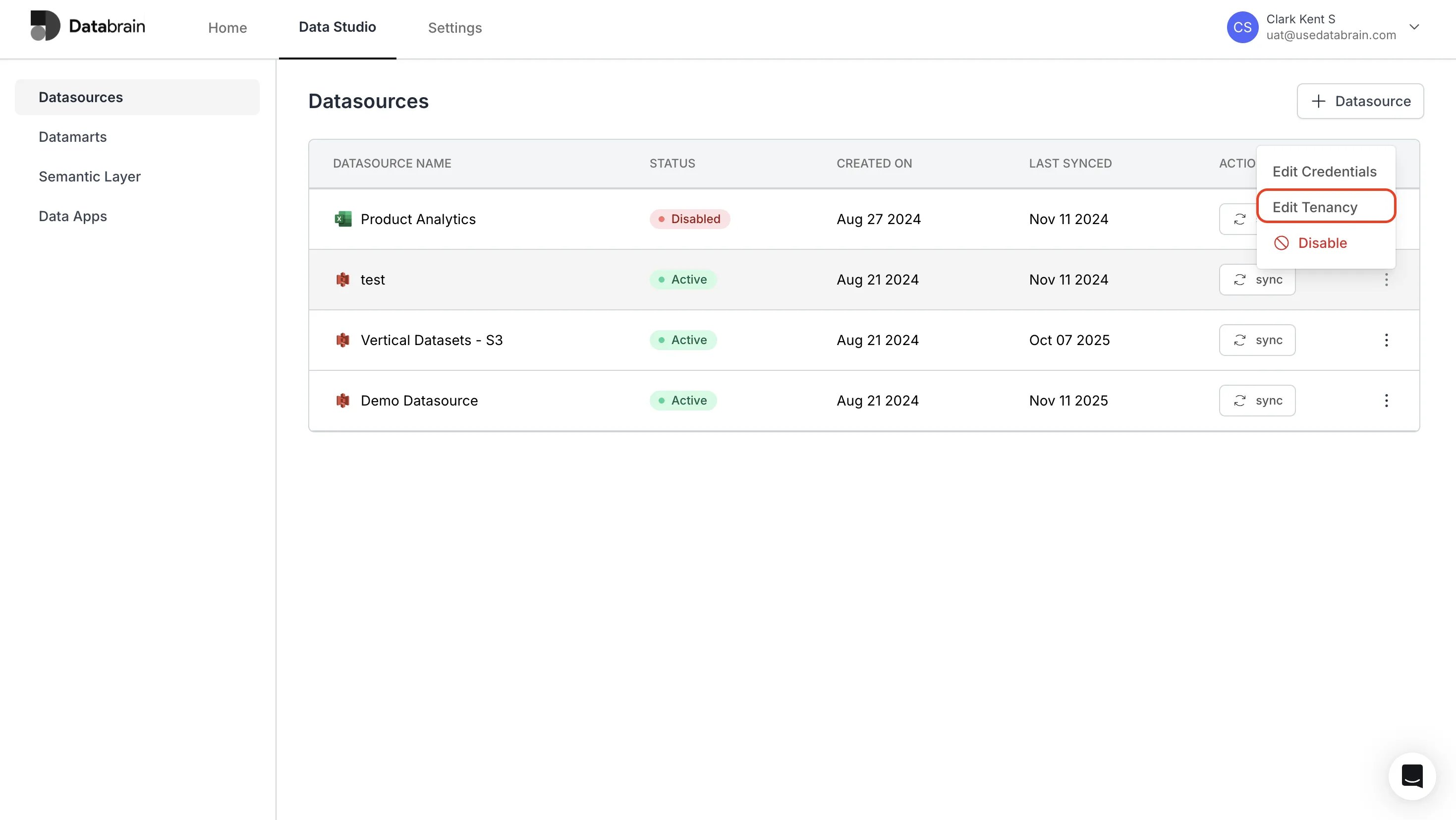Click the Clark Kent S user name
1456x820 pixels.
(x=1300, y=19)
